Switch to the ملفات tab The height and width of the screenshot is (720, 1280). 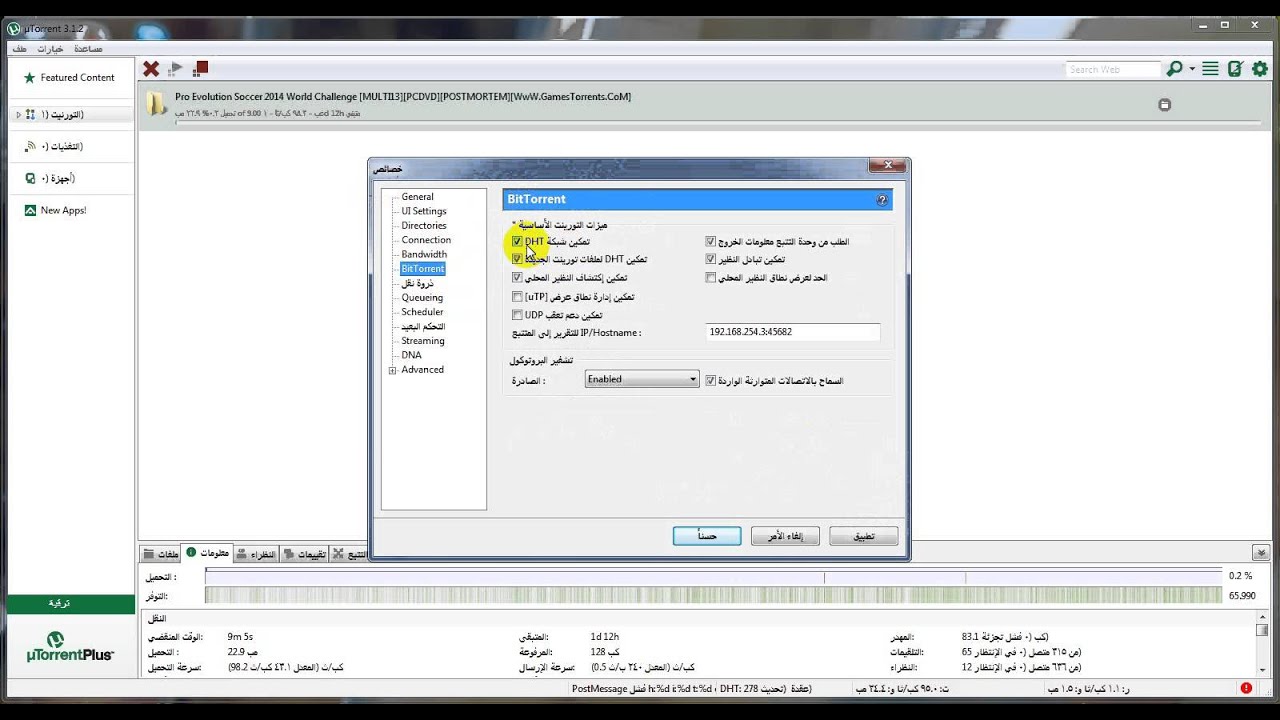click(x=160, y=554)
